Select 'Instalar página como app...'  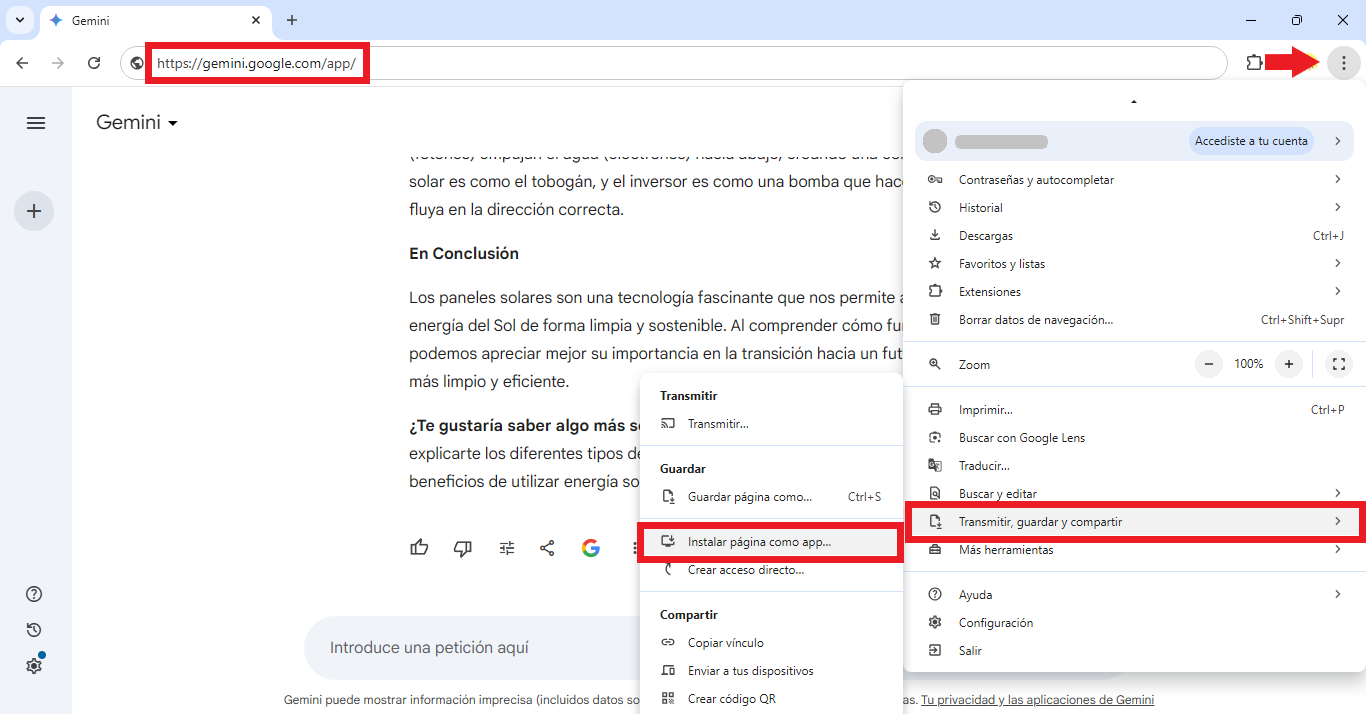[x=770, y=542]
